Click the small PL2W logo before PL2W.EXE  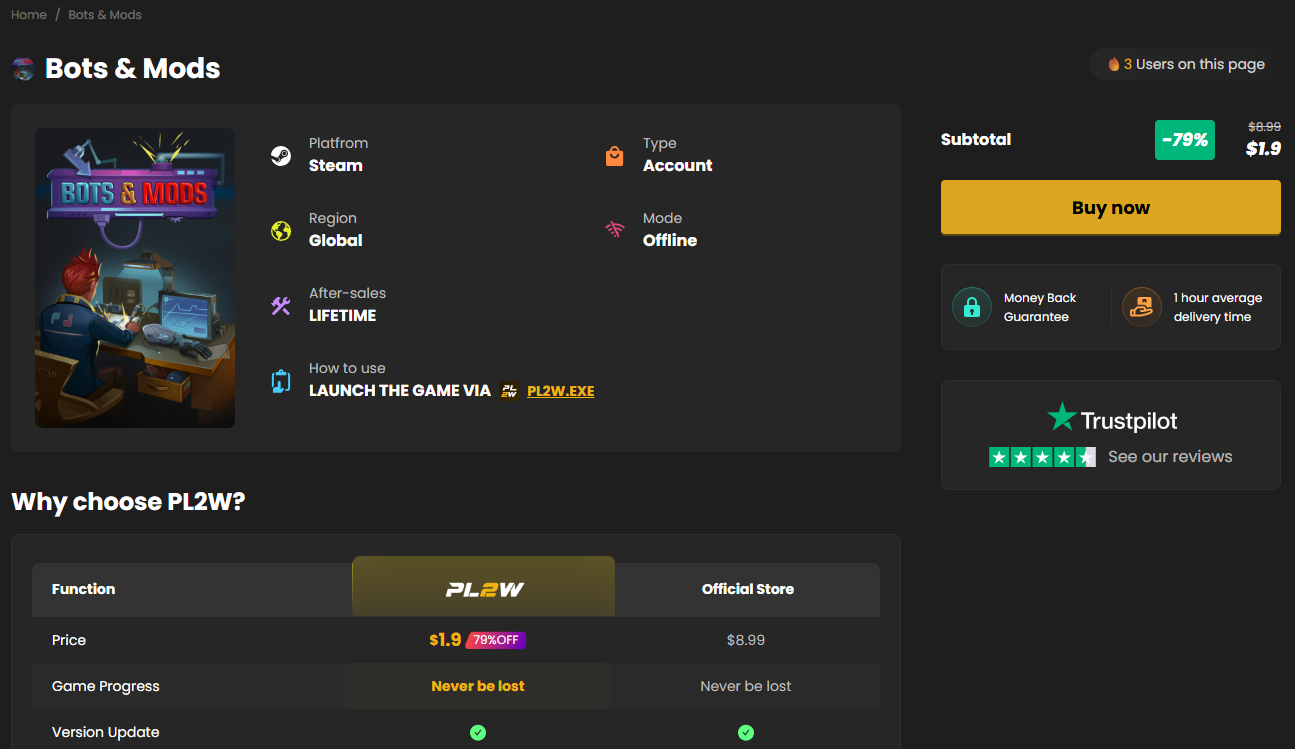[510, 391]
